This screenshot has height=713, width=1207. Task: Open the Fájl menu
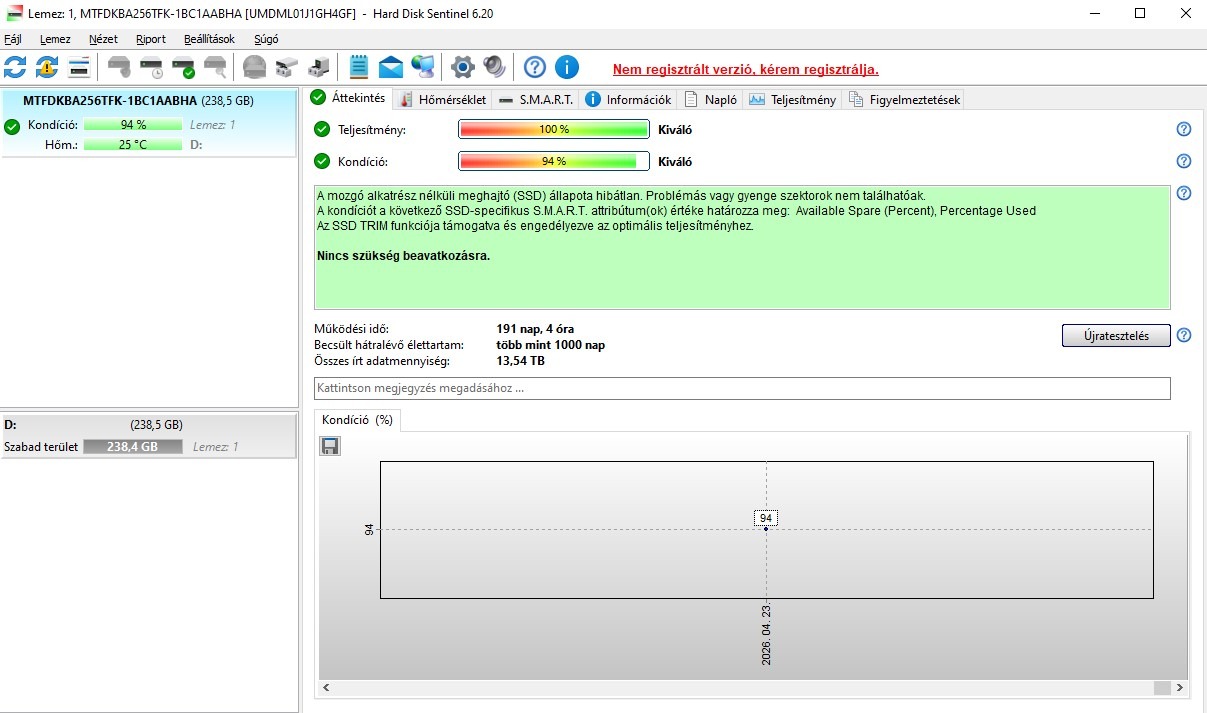coord(13,39)
